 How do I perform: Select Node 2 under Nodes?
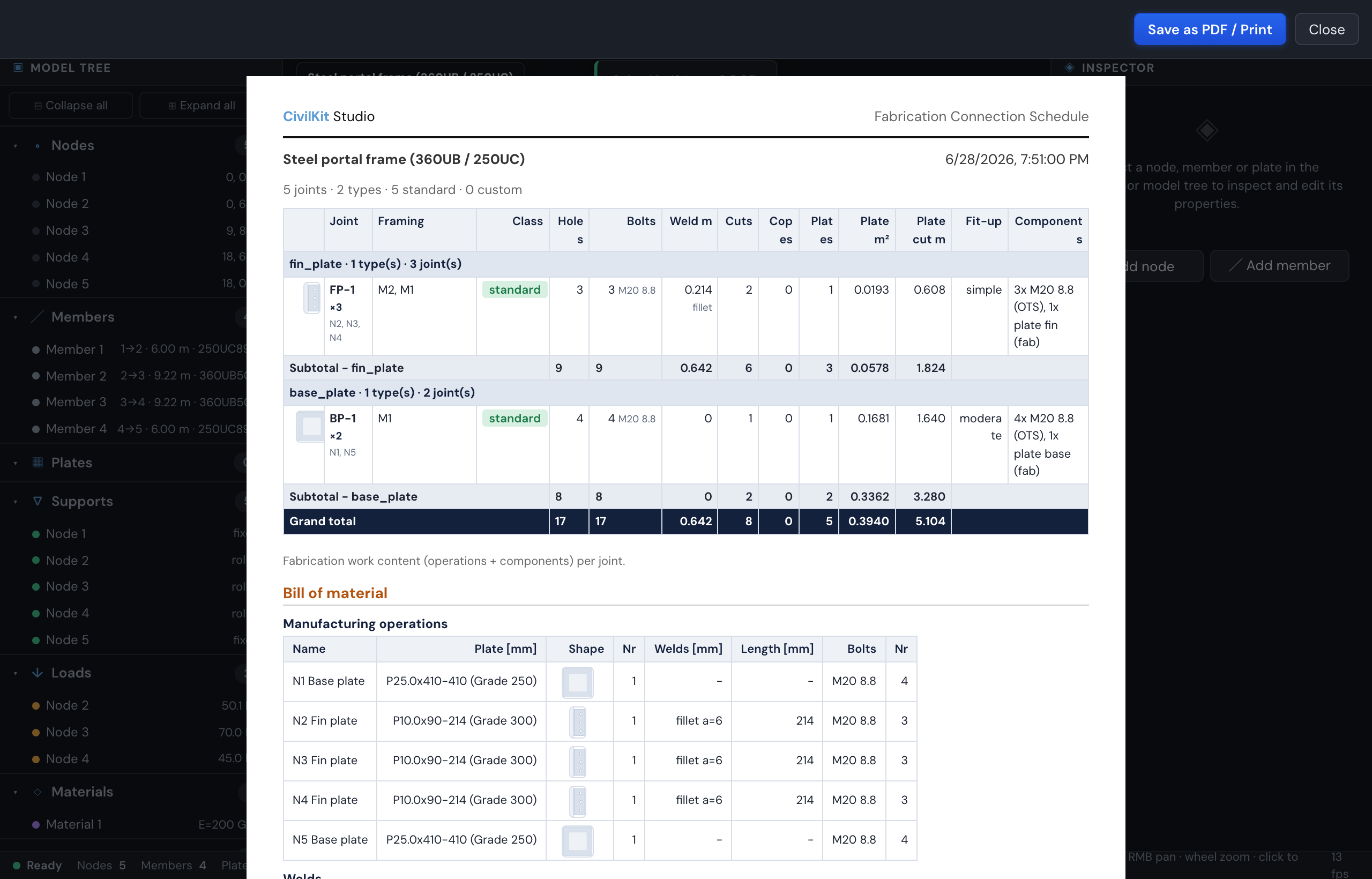(123, 204)
